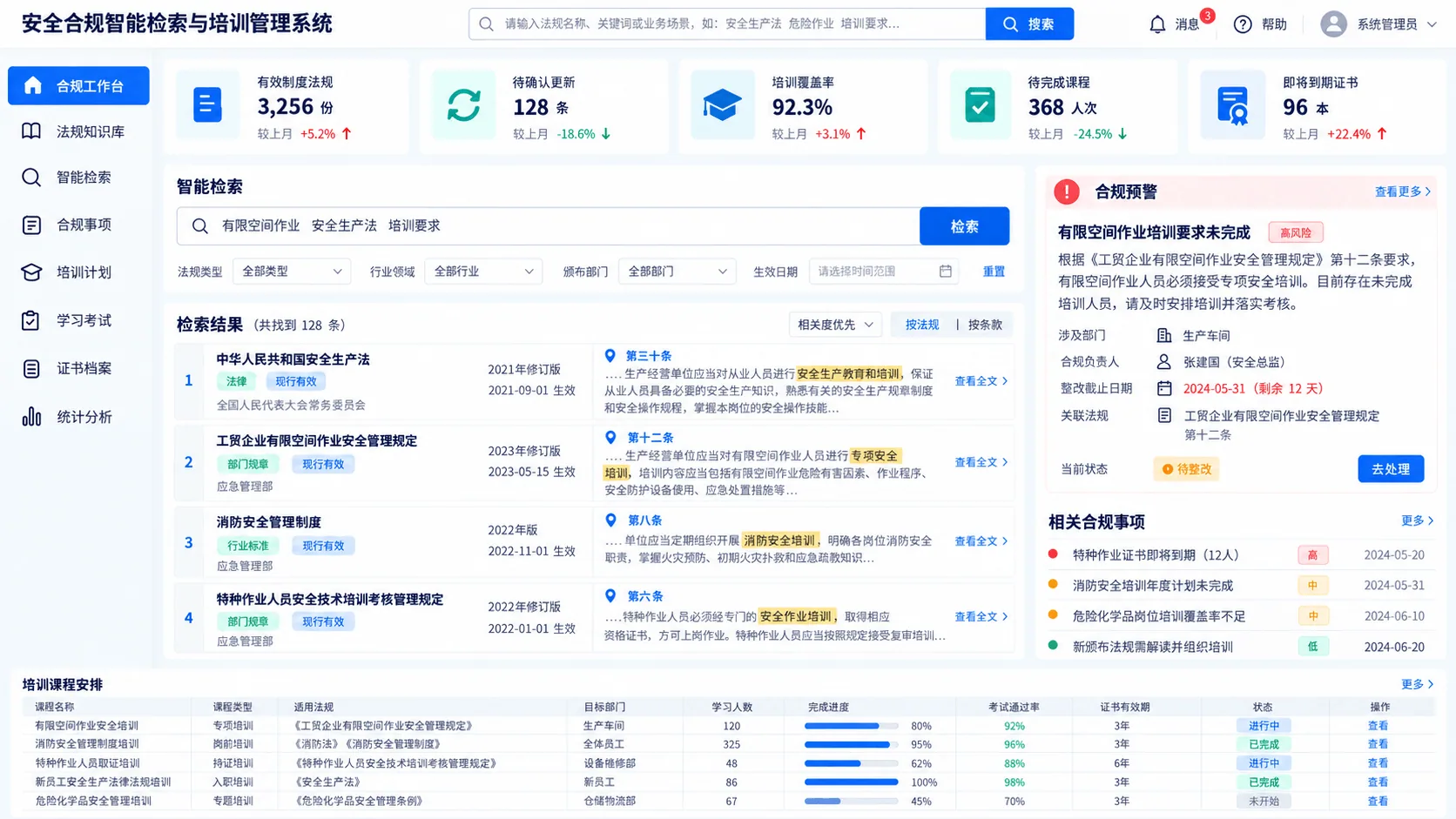Click the 去处理 button
The width and height of the screenshot is (1456, 819).
[x=1391, y=469]
